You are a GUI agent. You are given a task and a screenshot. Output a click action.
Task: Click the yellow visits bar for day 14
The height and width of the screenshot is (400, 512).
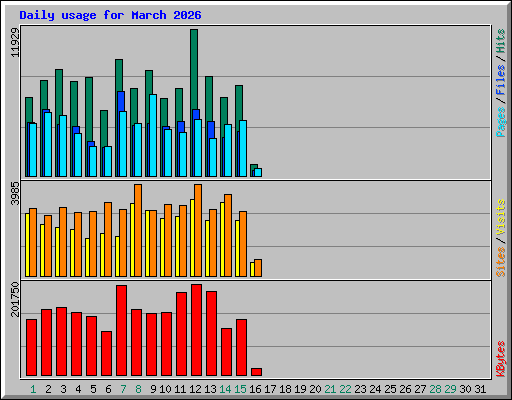tap(222, 239)
